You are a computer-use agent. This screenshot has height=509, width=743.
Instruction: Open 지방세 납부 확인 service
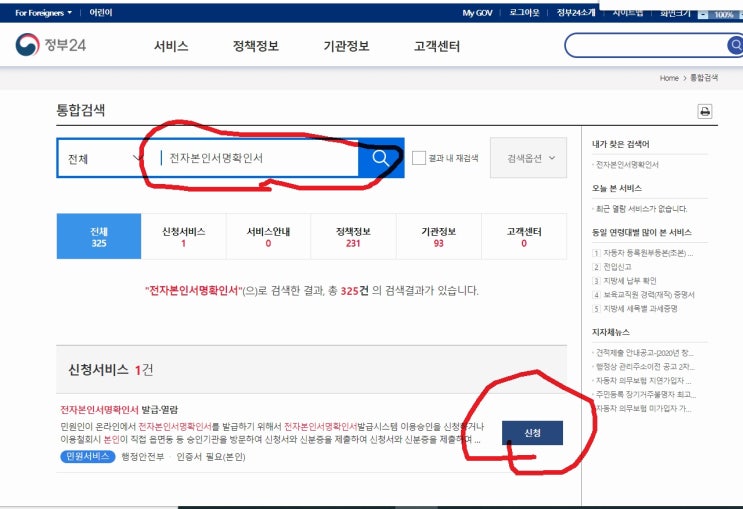(x=629, y=281)
